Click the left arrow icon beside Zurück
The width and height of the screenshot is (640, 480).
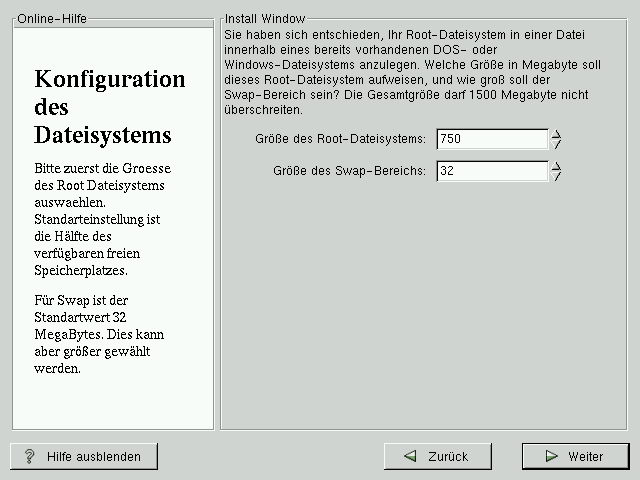[410, 456]
